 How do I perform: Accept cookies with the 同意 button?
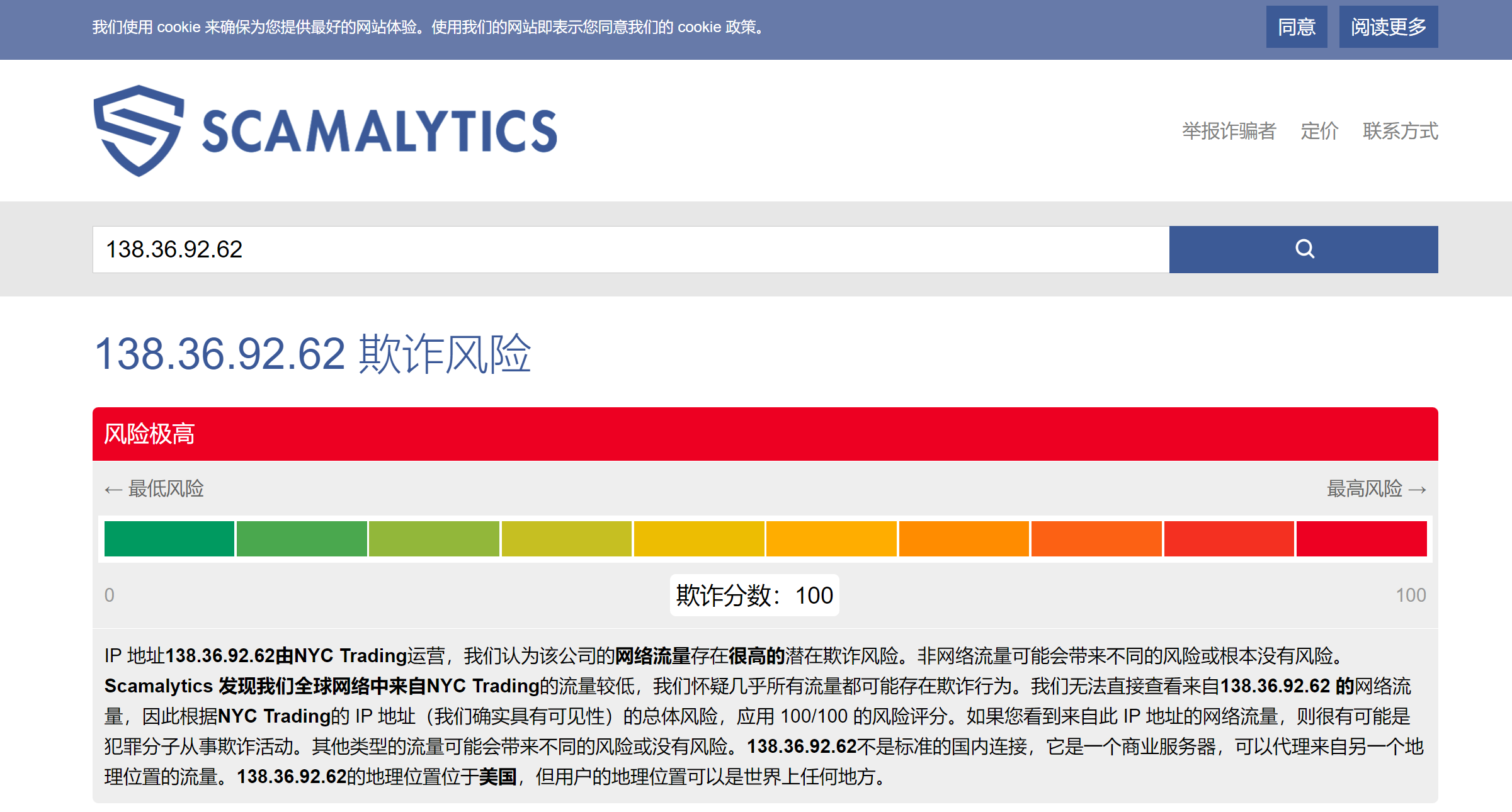point(1297,27)
